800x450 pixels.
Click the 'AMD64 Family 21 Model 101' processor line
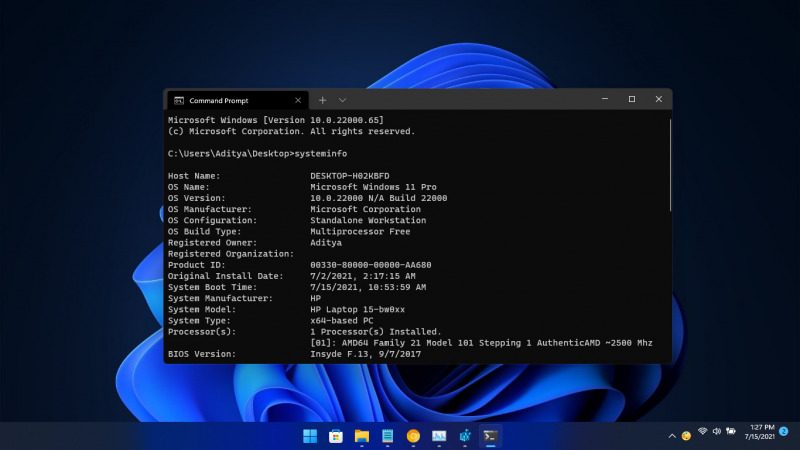482,343
